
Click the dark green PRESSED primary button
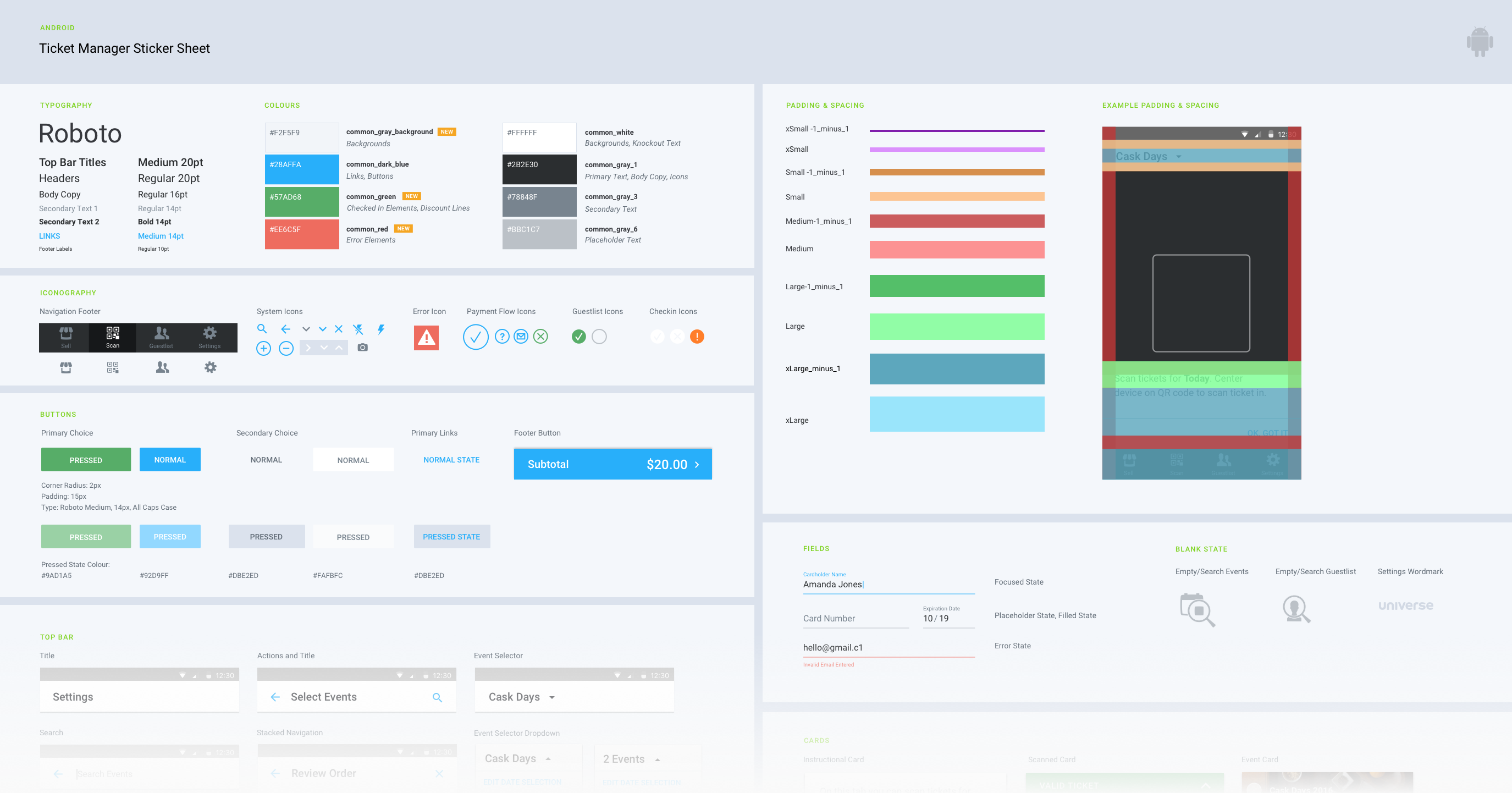86,460
